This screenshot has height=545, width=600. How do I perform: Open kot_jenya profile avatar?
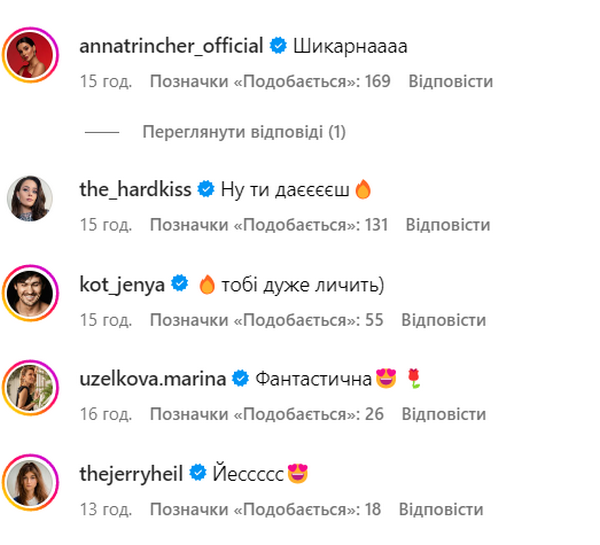(31, 293)
